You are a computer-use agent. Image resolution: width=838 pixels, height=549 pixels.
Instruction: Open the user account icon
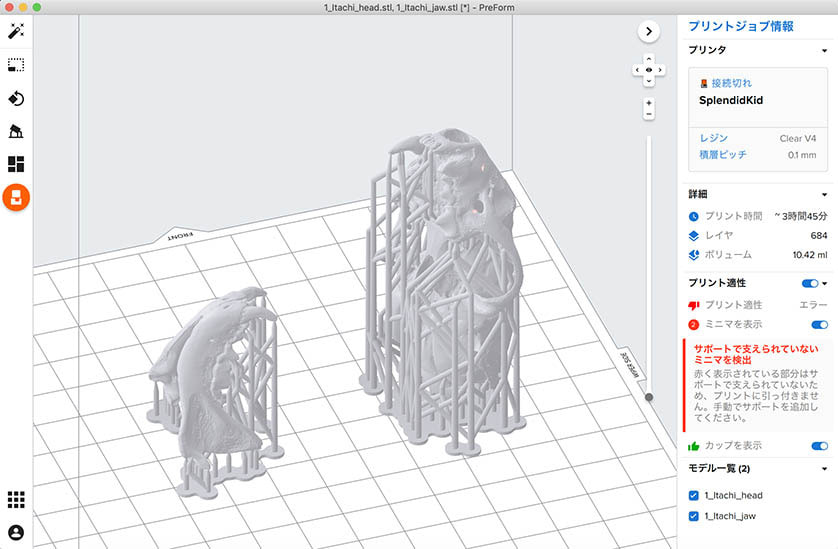tap(16, 532)
